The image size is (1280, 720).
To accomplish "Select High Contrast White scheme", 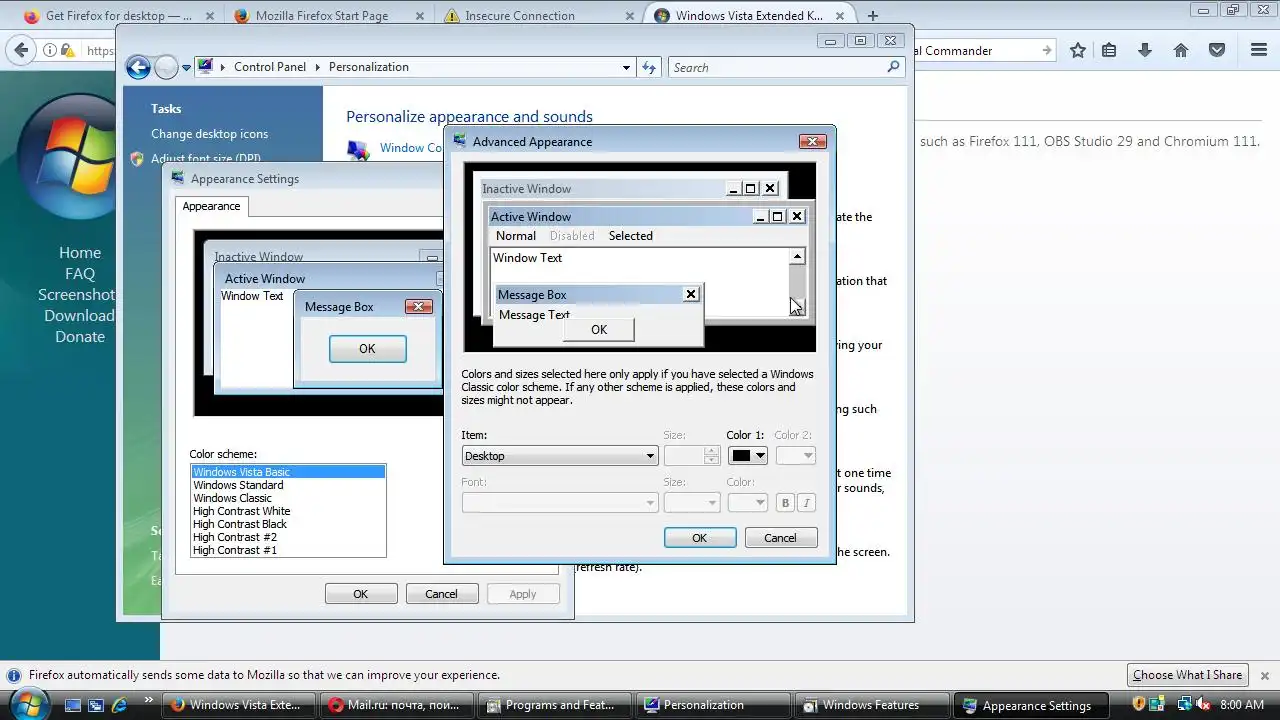I will point(288,511).
